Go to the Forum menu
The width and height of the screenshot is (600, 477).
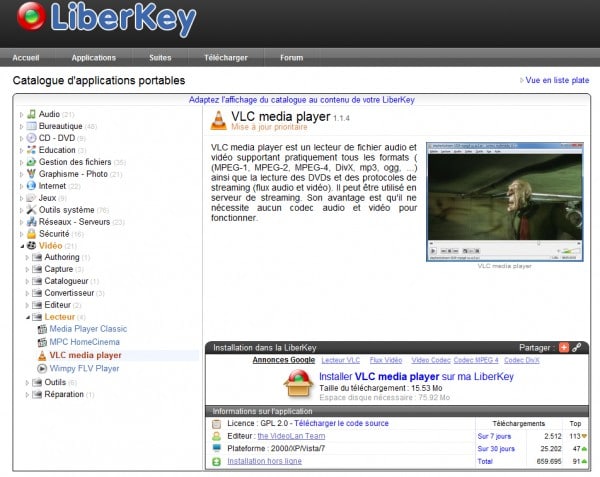[x=291, y=57]
